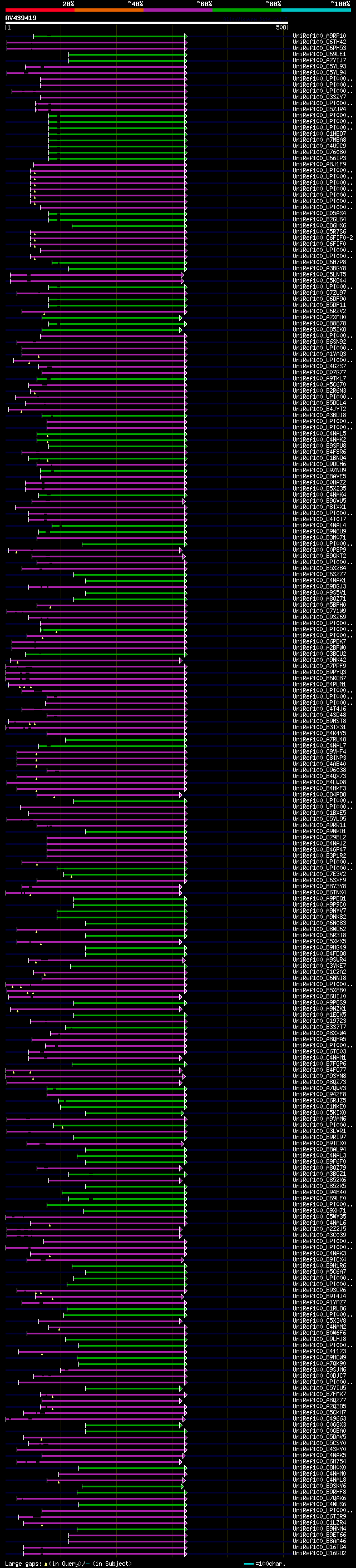Click hit label UniRef100_Q5ZJR4
356x1568 pixels.
319,110
